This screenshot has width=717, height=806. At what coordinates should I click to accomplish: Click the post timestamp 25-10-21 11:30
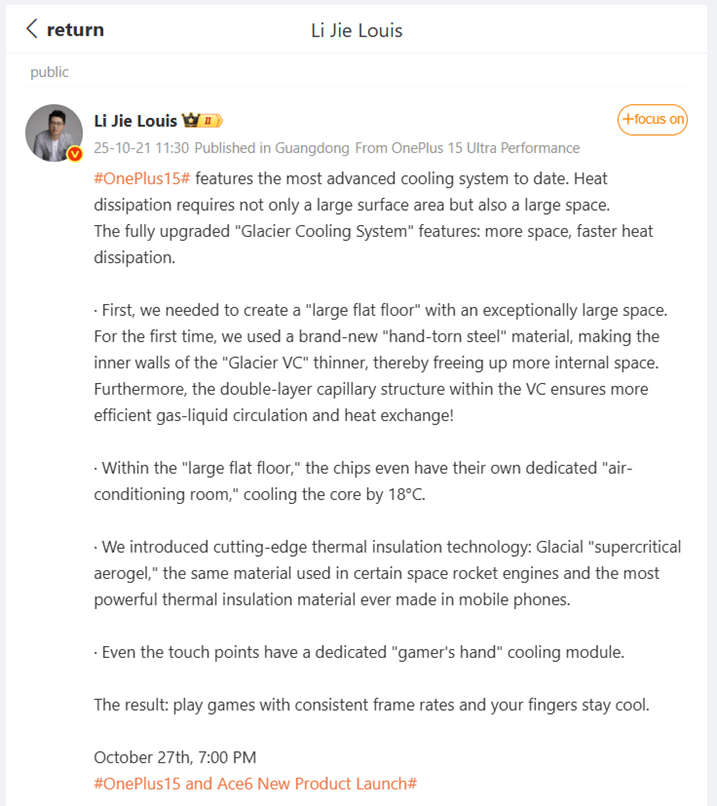coord(141,148)
